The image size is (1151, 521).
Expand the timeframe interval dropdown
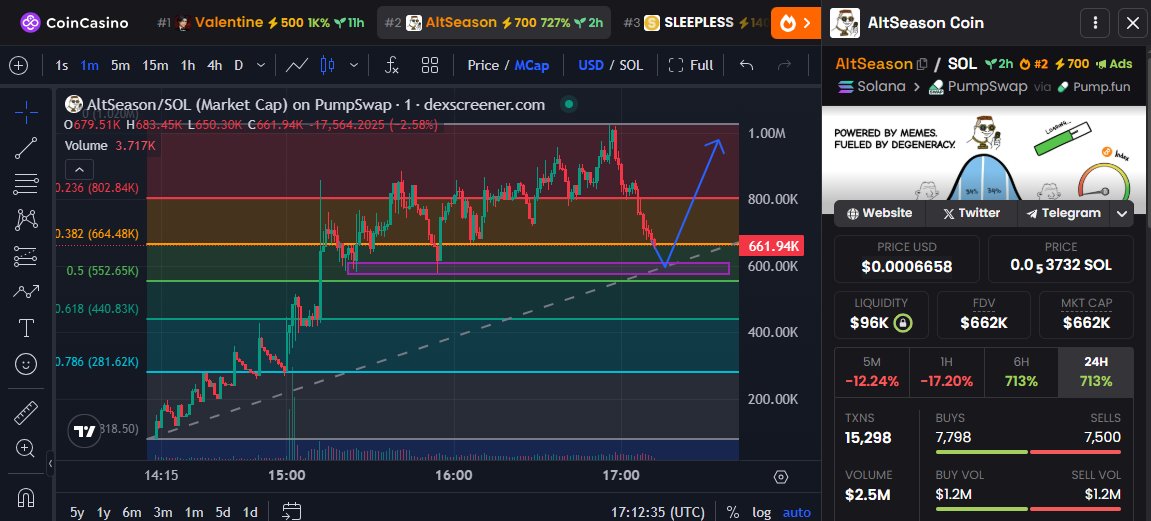pyautogui.click(x=261, y=65)
